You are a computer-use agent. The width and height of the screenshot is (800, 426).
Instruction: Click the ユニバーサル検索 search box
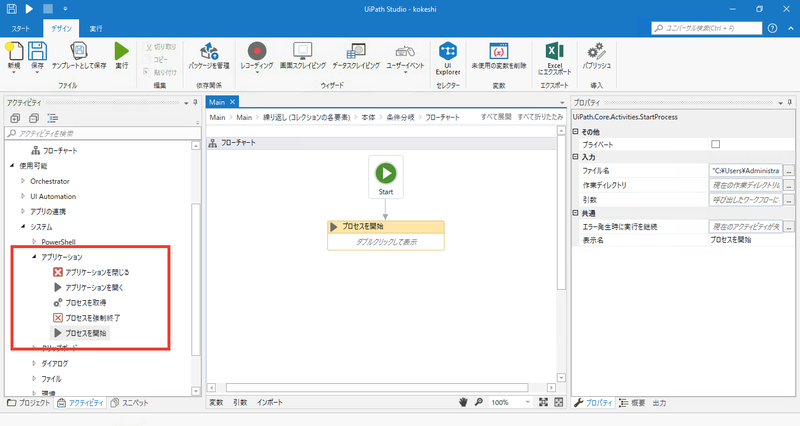coord(707,28)
